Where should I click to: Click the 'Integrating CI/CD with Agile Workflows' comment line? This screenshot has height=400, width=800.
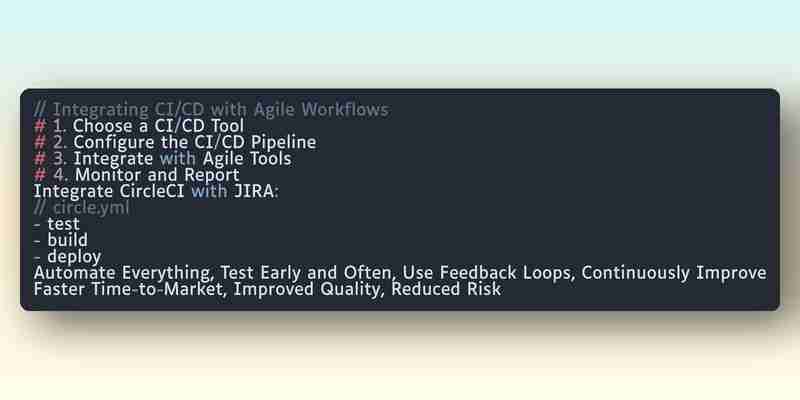[211, 110]
